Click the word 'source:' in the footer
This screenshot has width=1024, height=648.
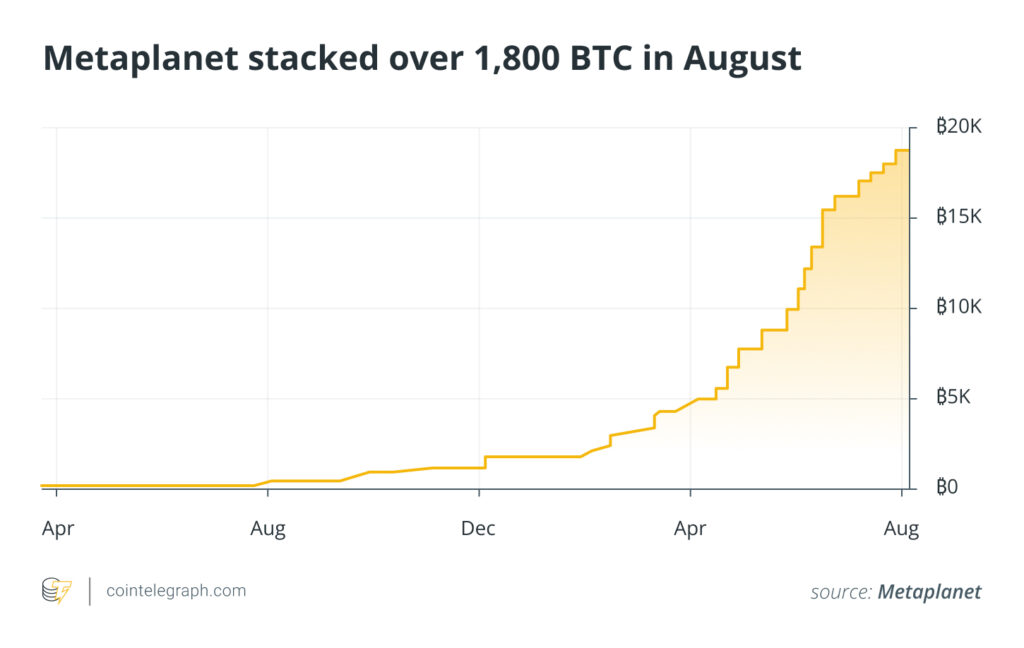841,592
